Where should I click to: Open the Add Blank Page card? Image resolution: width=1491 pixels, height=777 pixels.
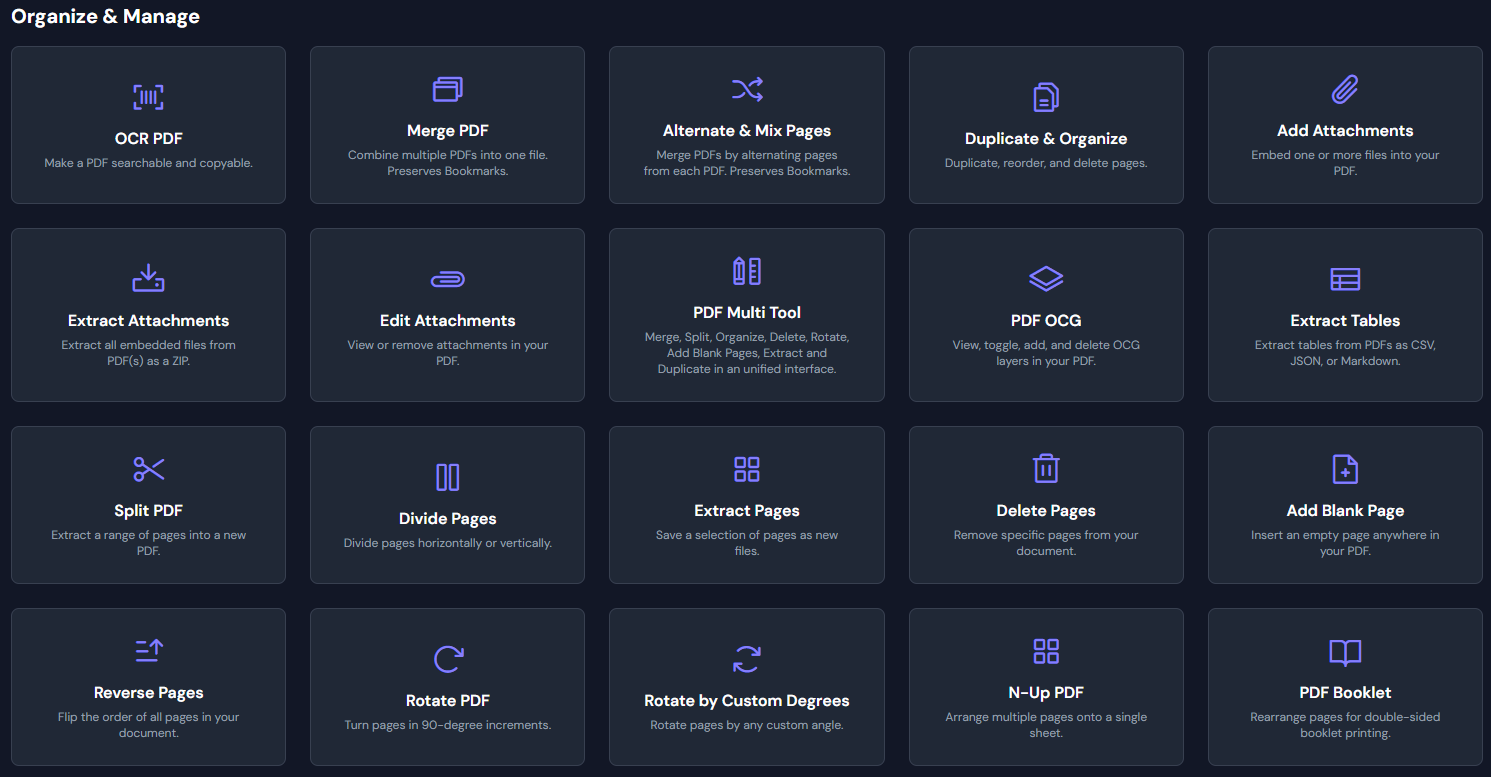pos(1345,505)
